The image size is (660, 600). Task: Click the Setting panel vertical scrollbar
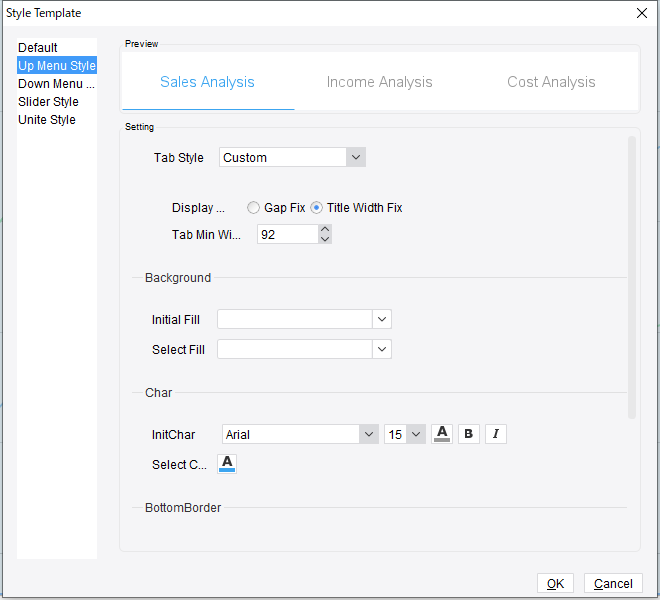pyautogui.click(x=631, y=277)
